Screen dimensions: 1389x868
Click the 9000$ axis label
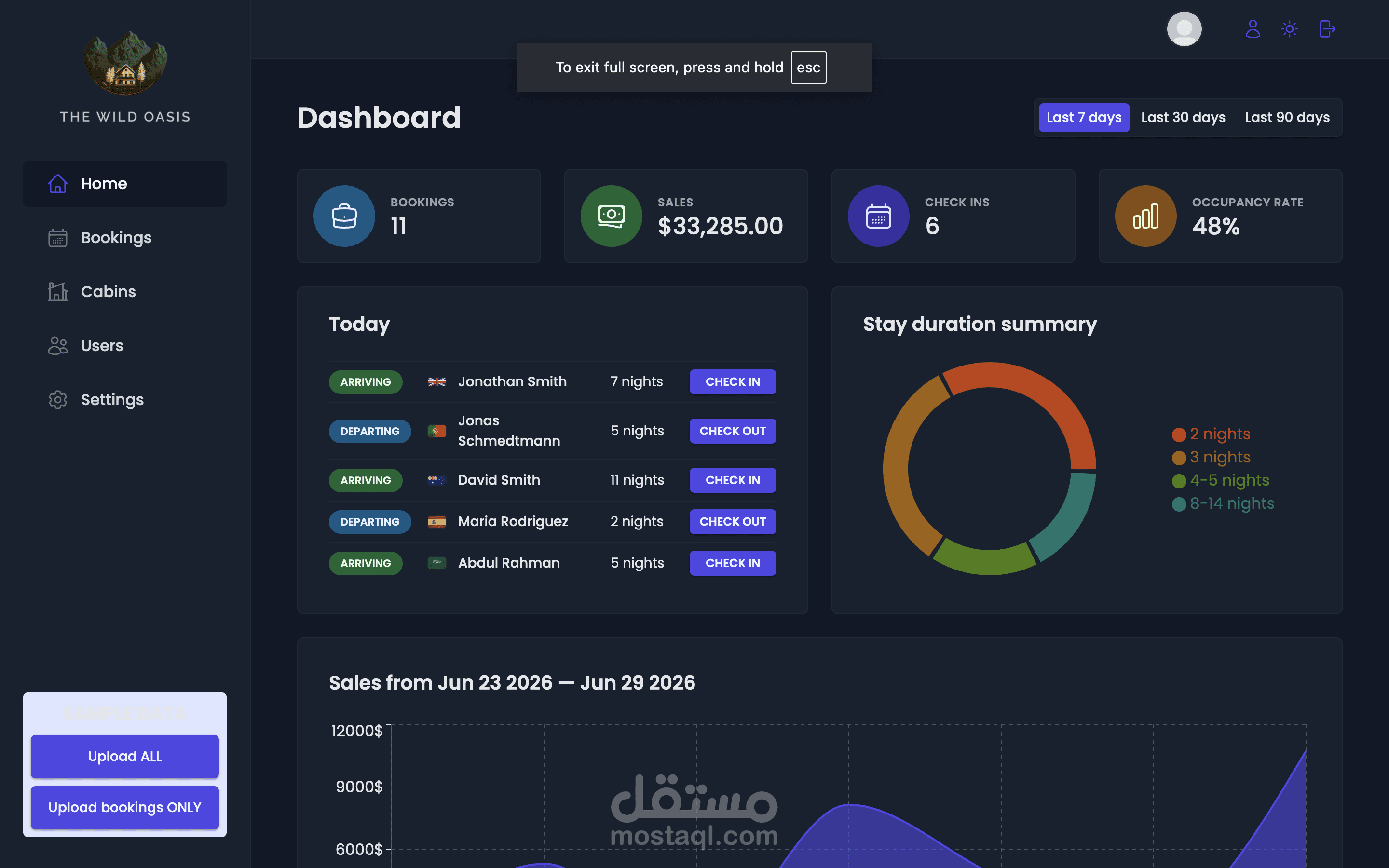(x=359, y=787)
